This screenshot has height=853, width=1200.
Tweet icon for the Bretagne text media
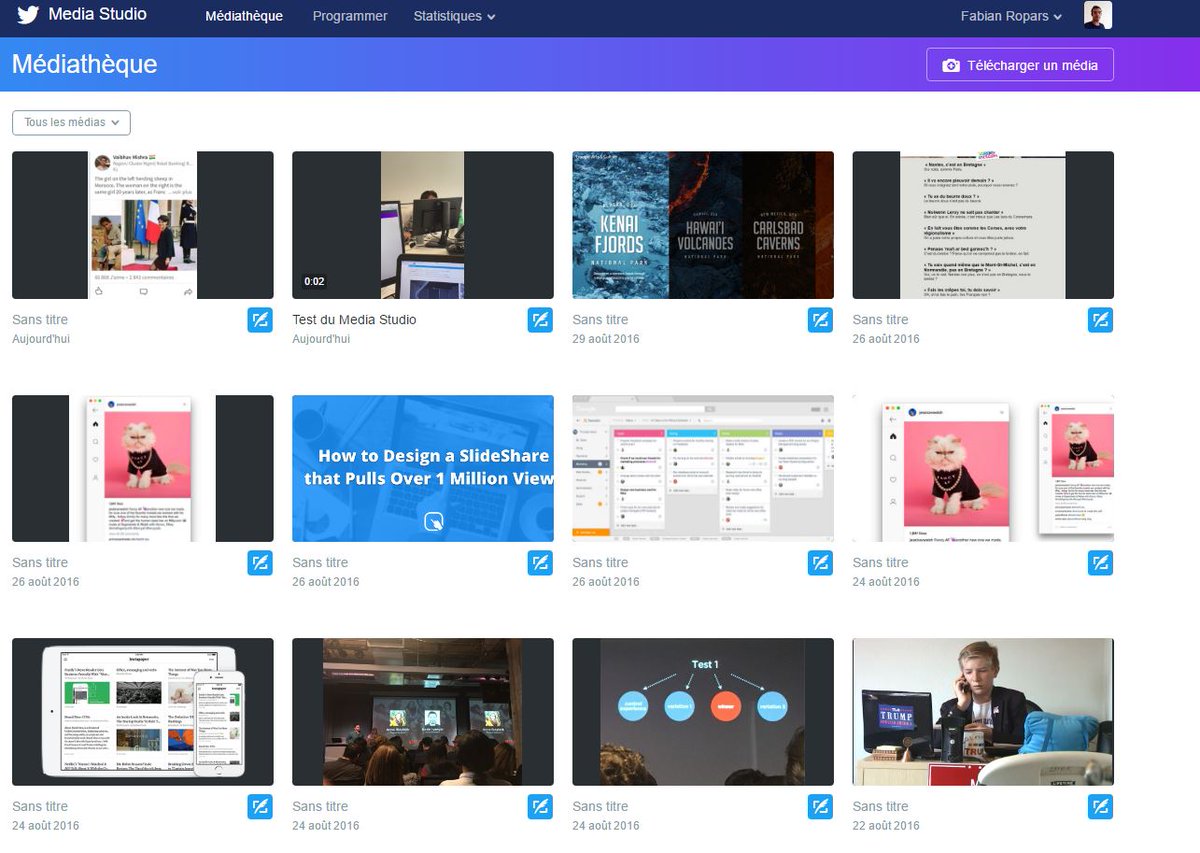tap(1100, 320)
